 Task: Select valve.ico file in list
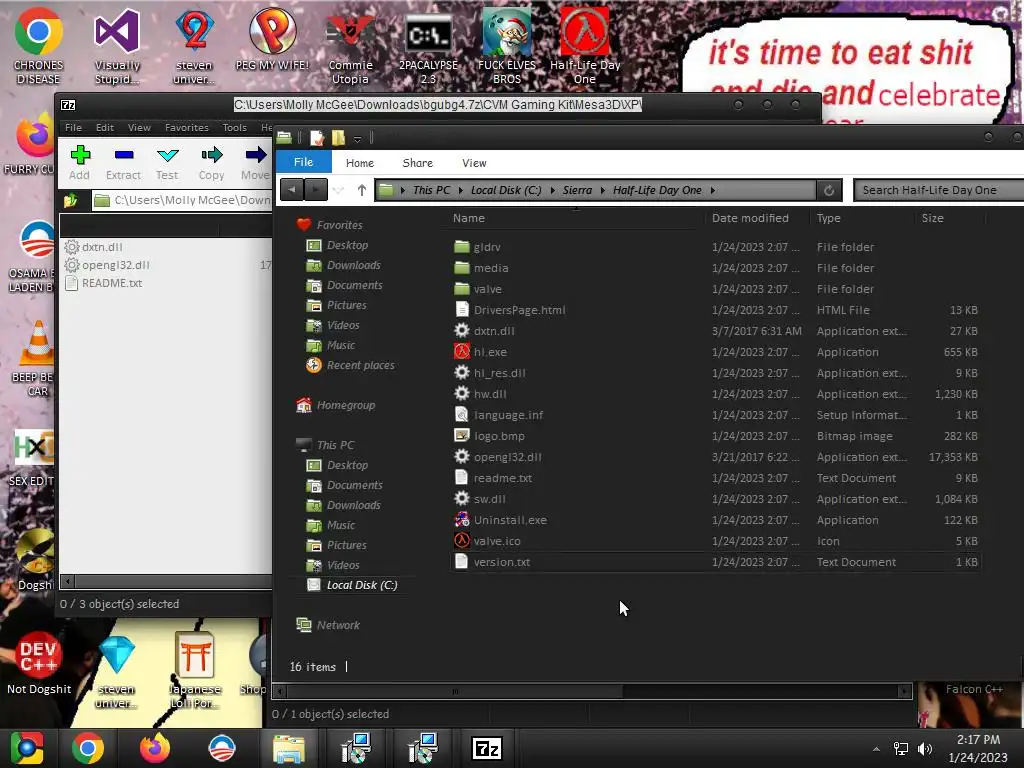(497, 541)
